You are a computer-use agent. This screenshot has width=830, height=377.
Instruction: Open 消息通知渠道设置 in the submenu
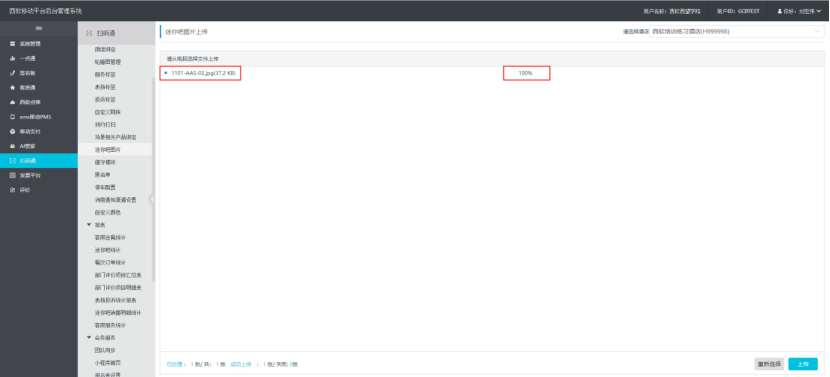tap(115, 200)
